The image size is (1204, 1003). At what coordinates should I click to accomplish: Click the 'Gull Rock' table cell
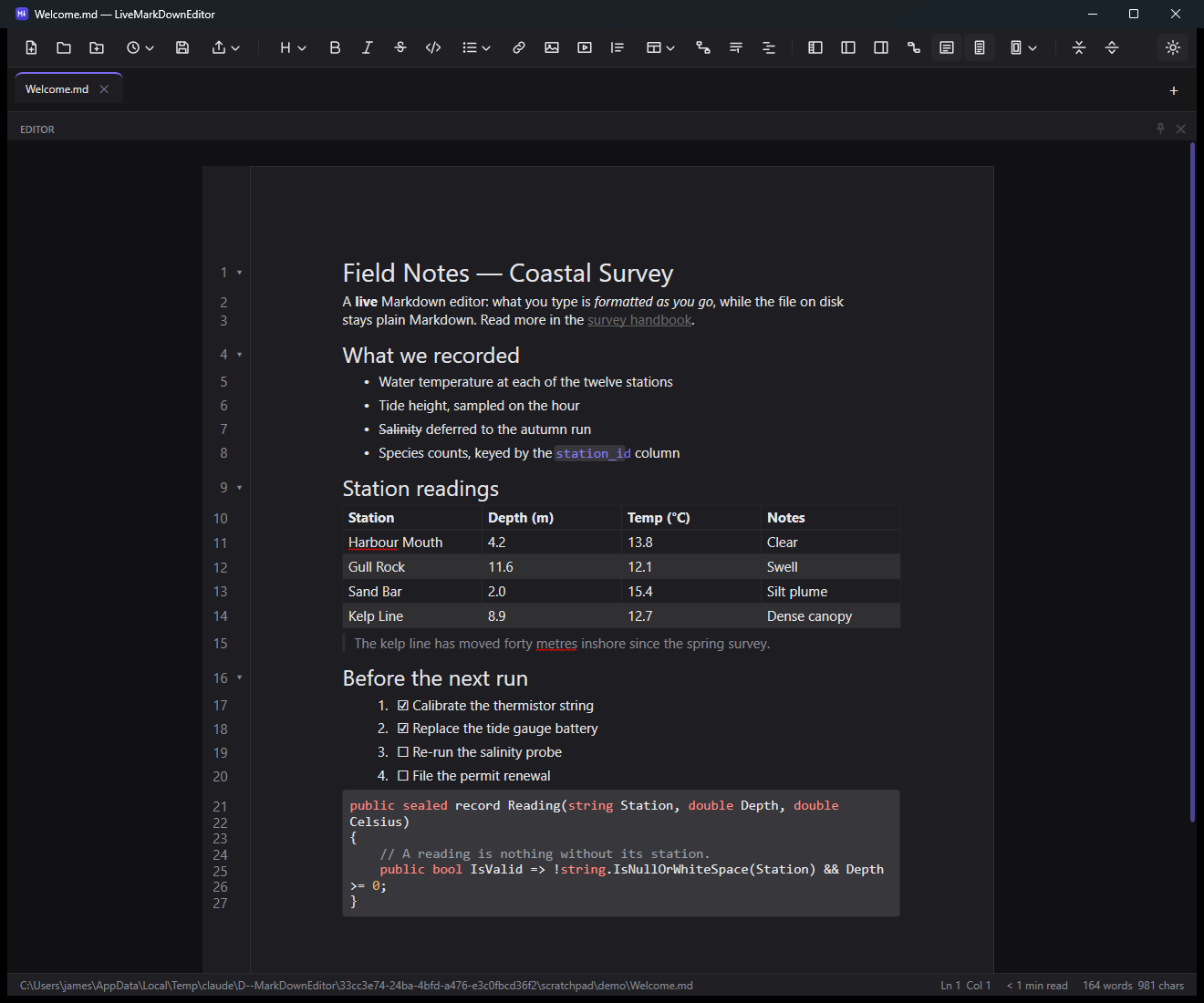tap(412, 566)
